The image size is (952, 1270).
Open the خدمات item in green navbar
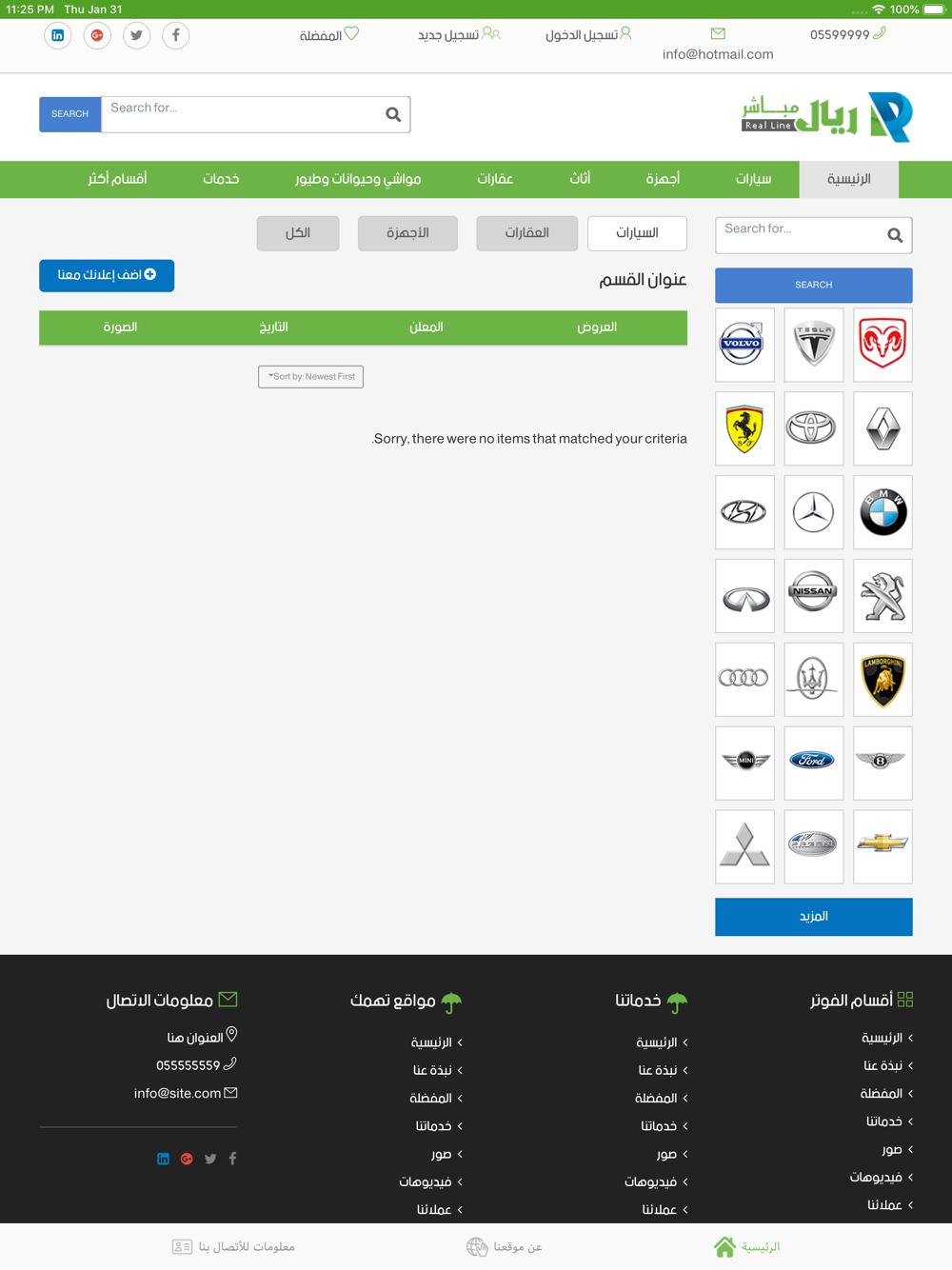[221, 179]
